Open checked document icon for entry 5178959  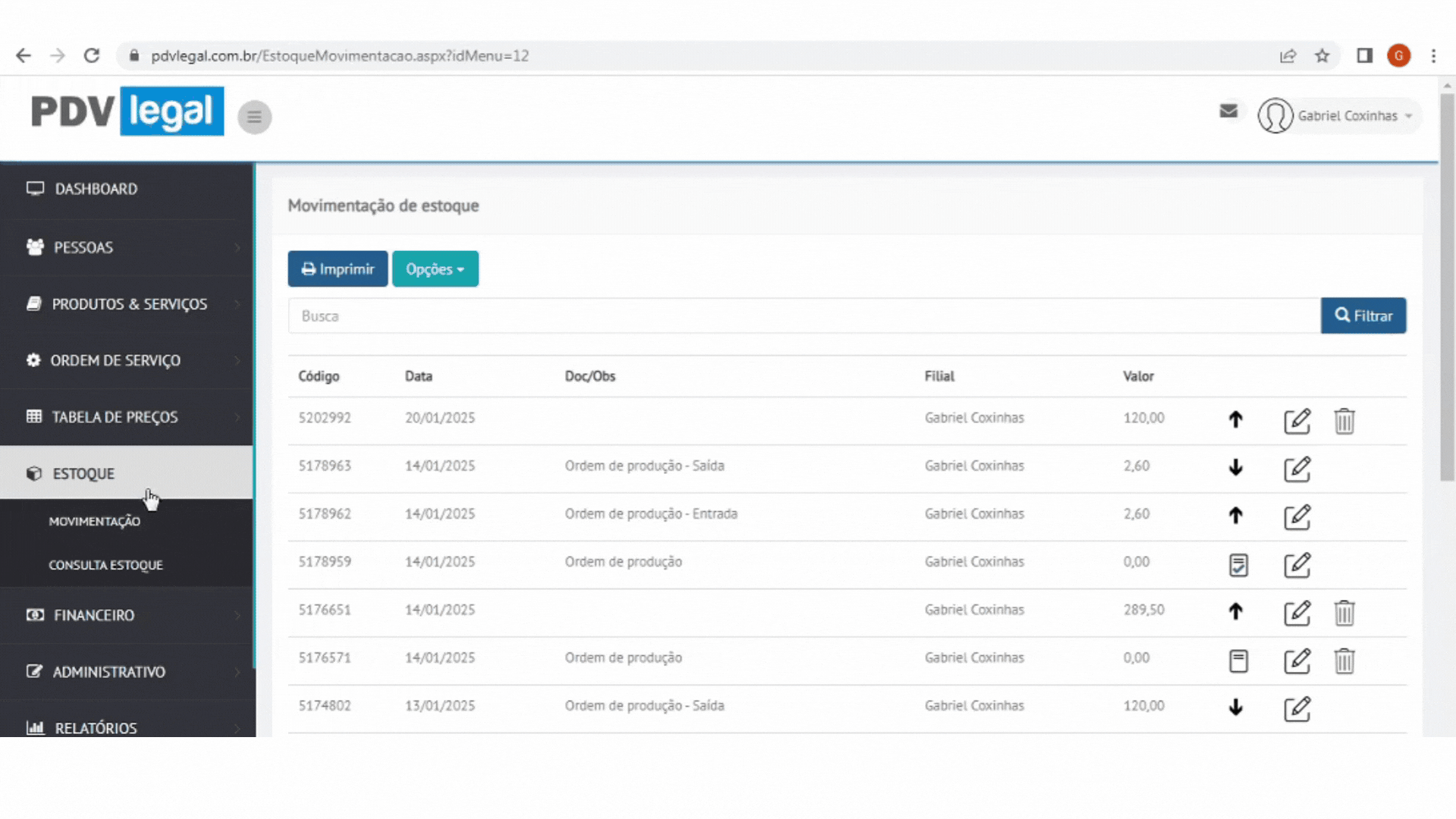1238,565
